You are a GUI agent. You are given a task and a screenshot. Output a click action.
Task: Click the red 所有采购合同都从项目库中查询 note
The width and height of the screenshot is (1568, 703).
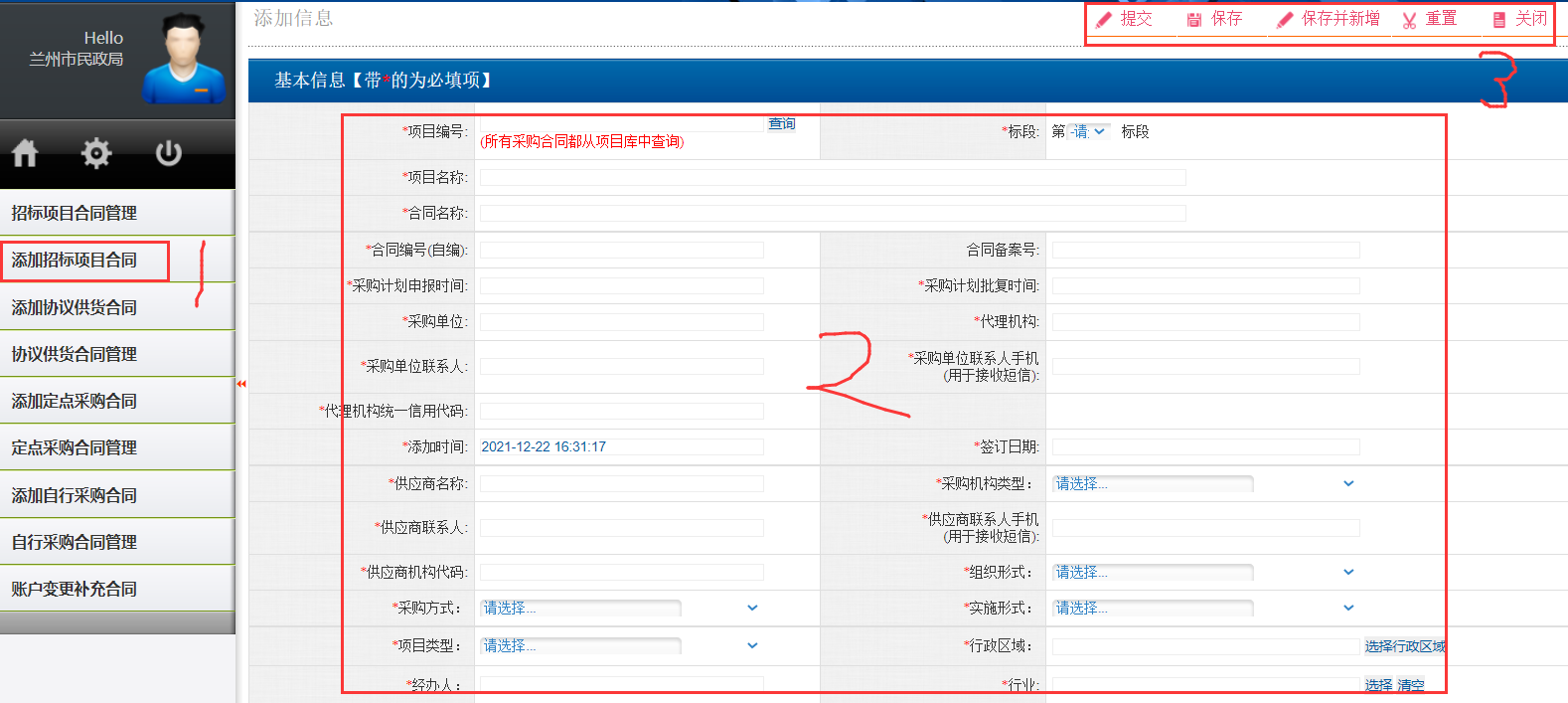click(x=582, y=142)
